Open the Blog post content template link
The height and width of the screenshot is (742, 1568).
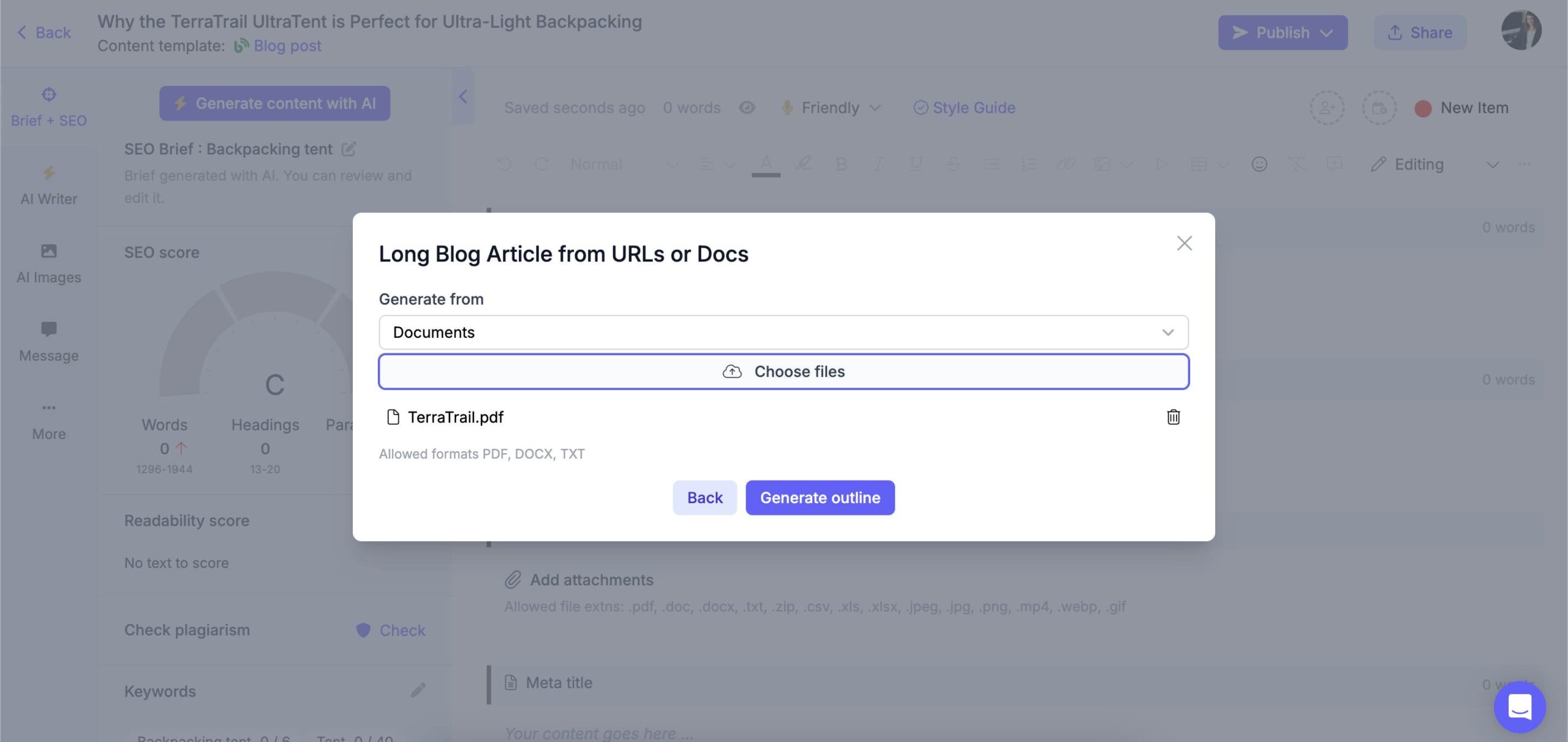[x=287, y=46]
